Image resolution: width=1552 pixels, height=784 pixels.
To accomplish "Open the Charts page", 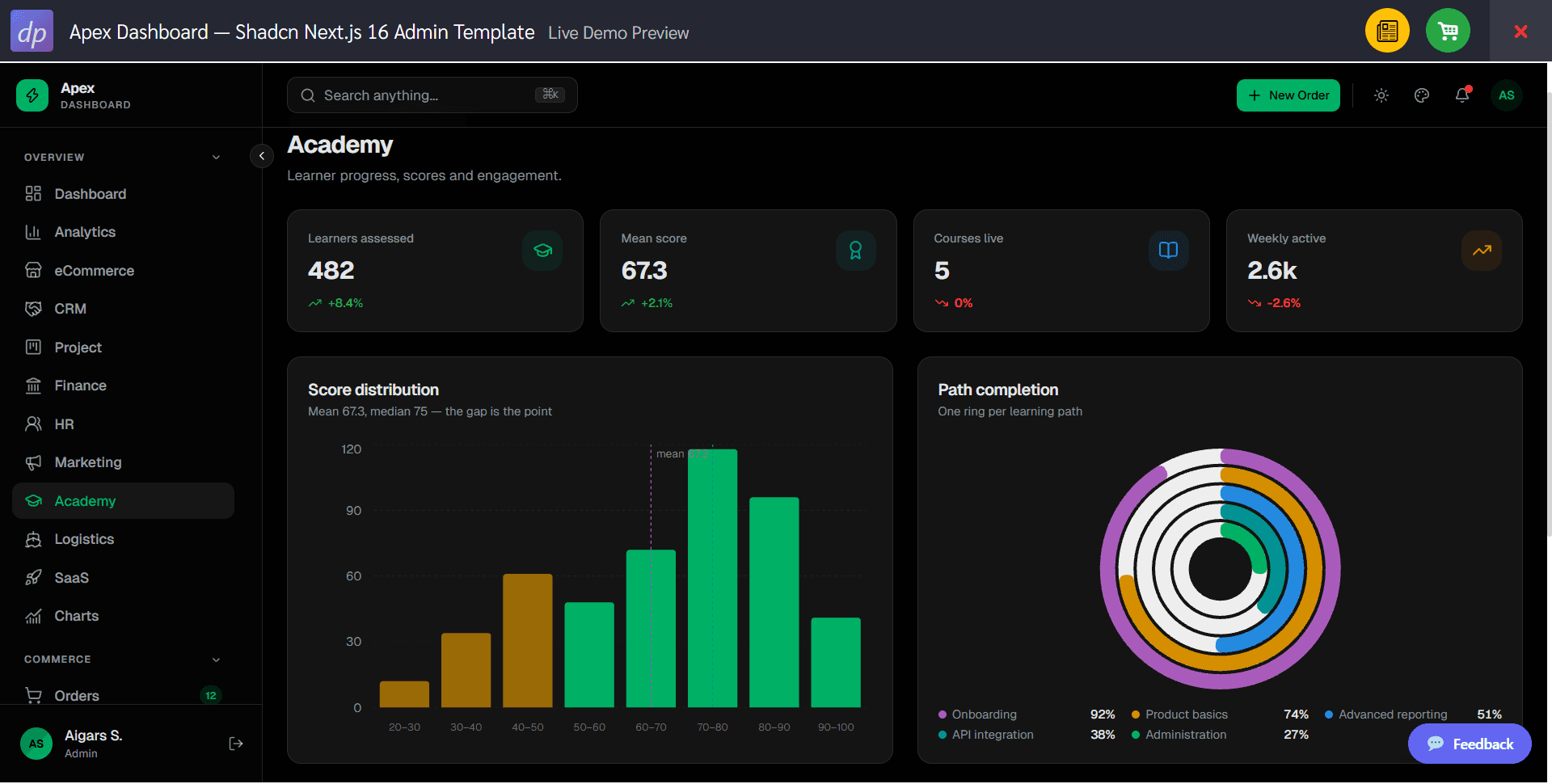I will 123,616.
